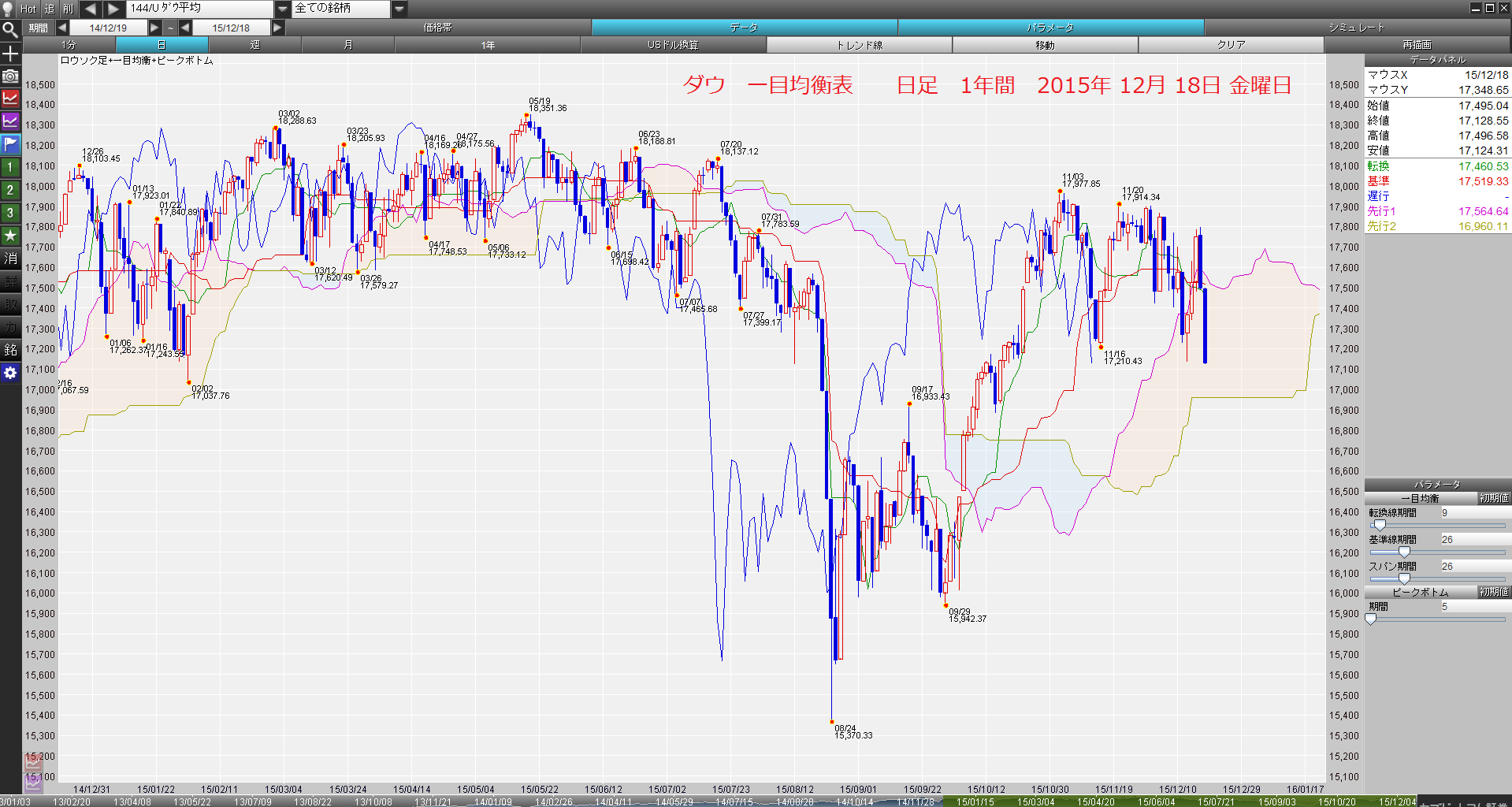Select green preset button 1

(x=9, y=167)
